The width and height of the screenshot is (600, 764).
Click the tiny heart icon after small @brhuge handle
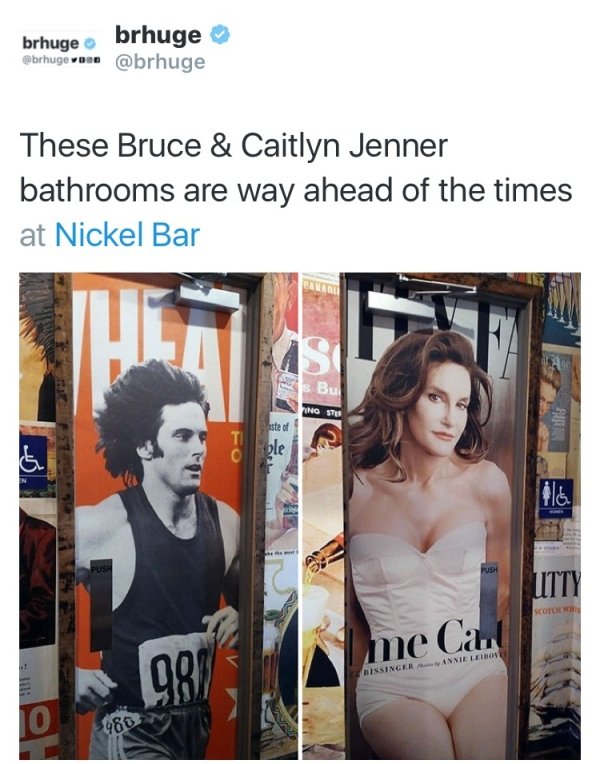tap(74, 61)
